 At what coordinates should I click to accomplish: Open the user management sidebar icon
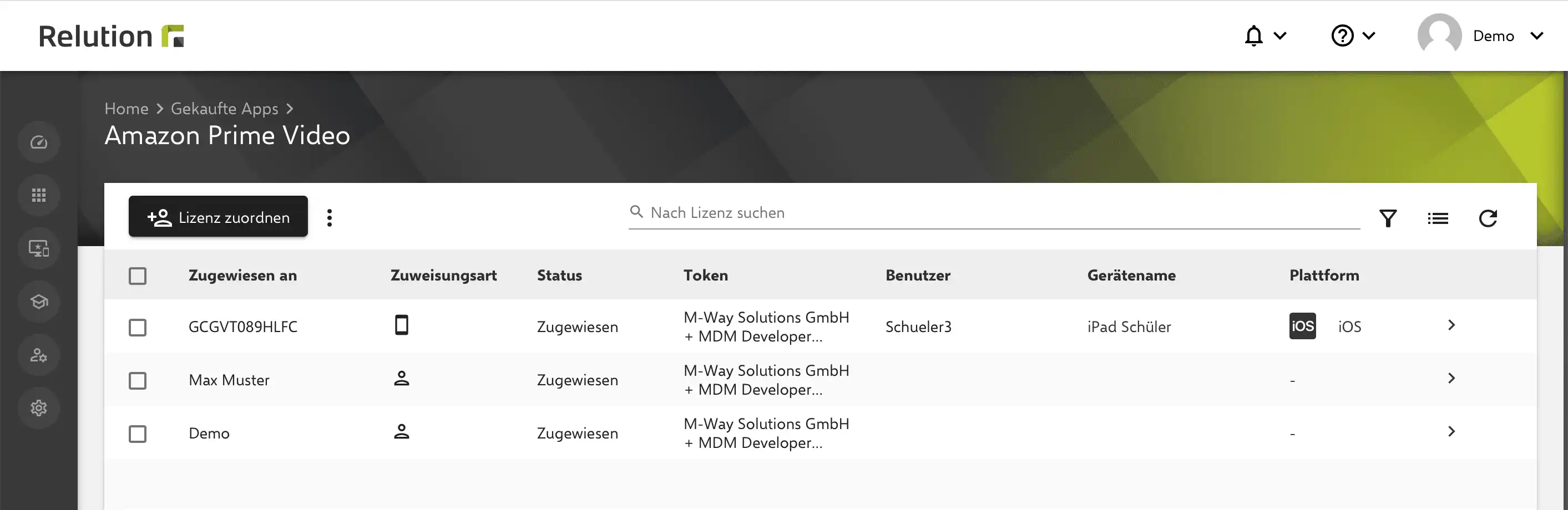point(39,354)
